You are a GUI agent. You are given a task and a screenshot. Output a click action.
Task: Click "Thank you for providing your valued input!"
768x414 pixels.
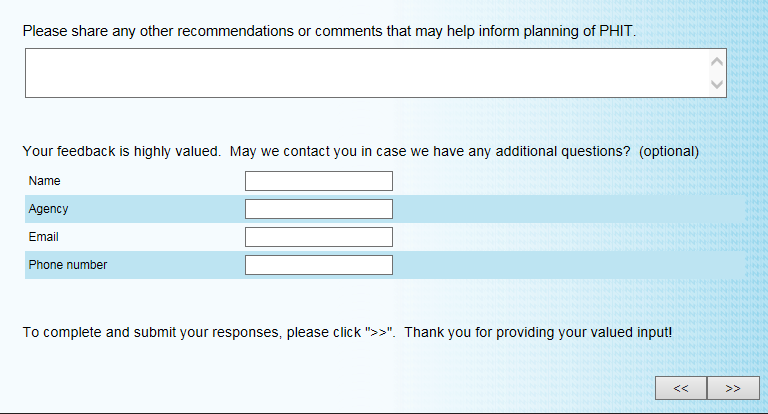coord(538,331)
